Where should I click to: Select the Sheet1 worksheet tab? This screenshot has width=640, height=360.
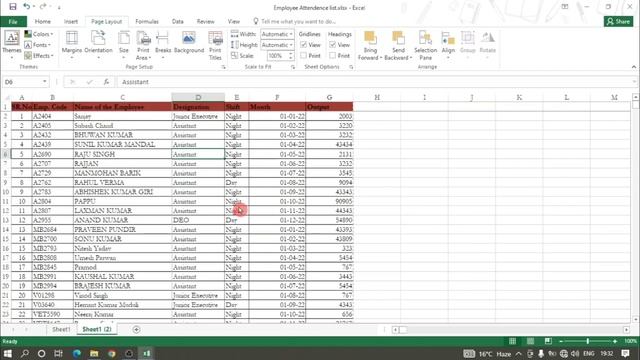click(61, 329)
